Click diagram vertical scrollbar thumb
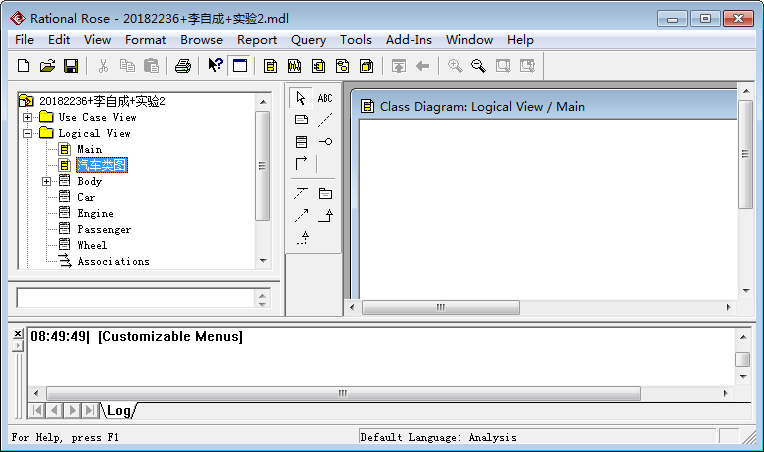 pyautogui.click(x=745, y=154)
